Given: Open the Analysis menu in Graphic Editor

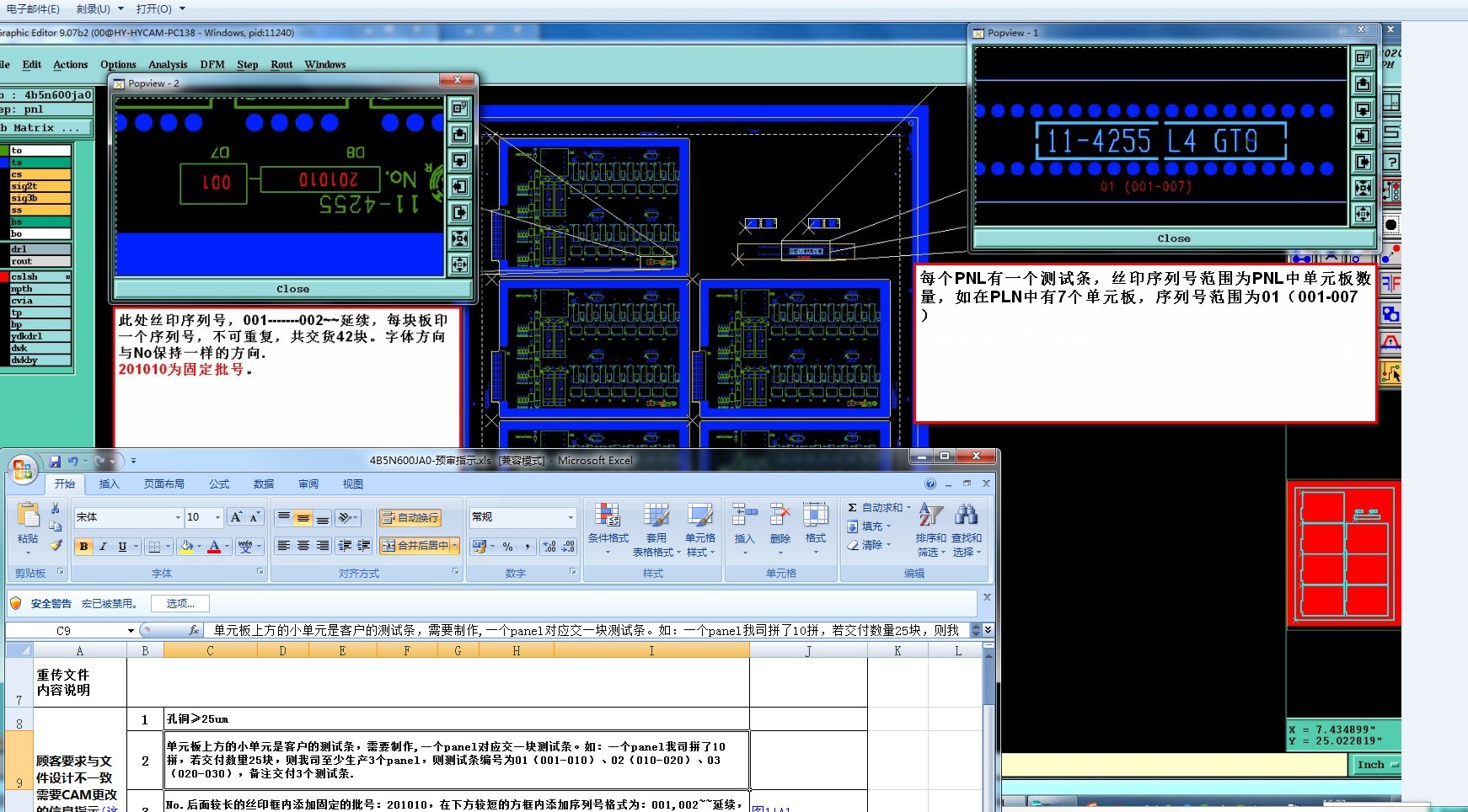Looking at the screenshot, I should click(x=168, y=65).
